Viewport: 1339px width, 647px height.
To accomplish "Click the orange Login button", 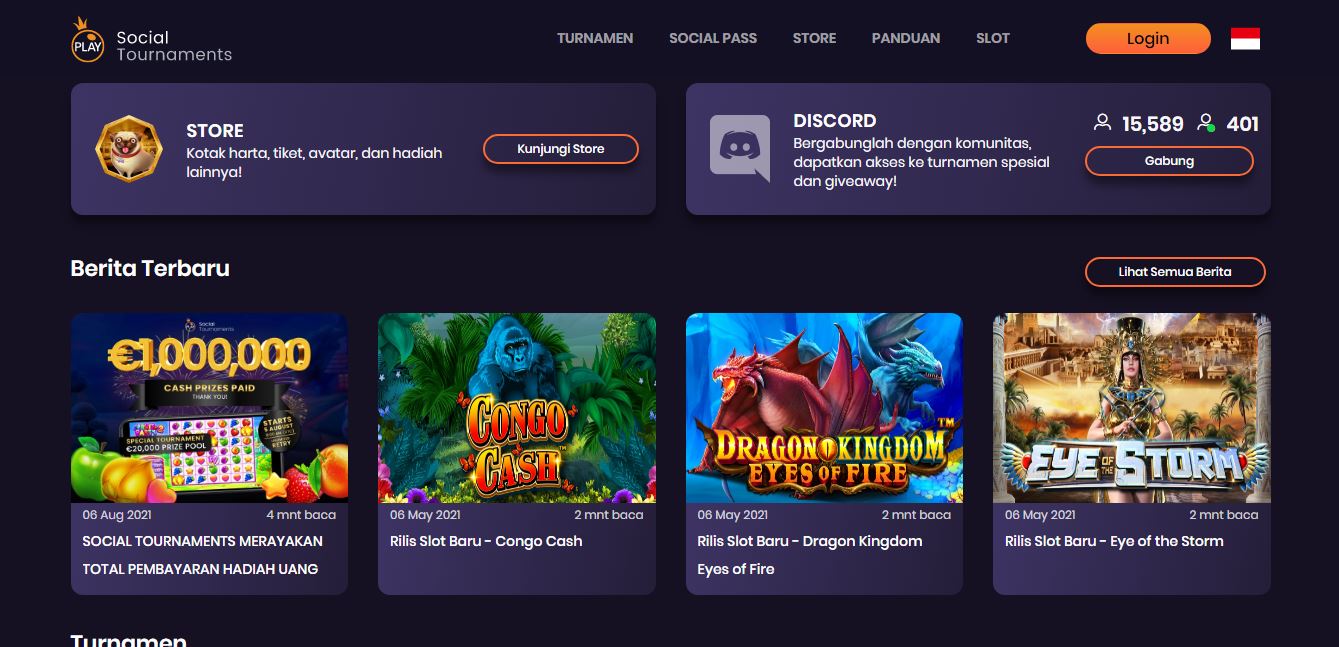I will coord(1148,38).
